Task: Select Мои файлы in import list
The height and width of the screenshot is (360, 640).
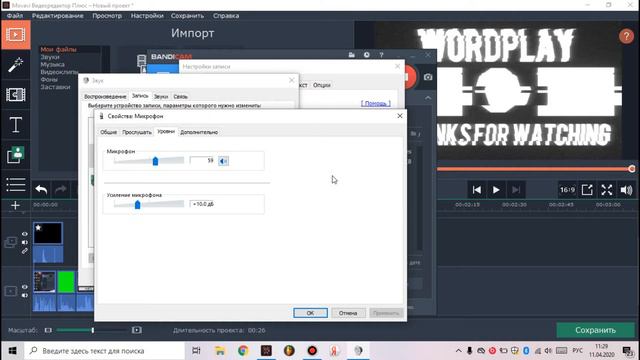Action: coord(58,49)
